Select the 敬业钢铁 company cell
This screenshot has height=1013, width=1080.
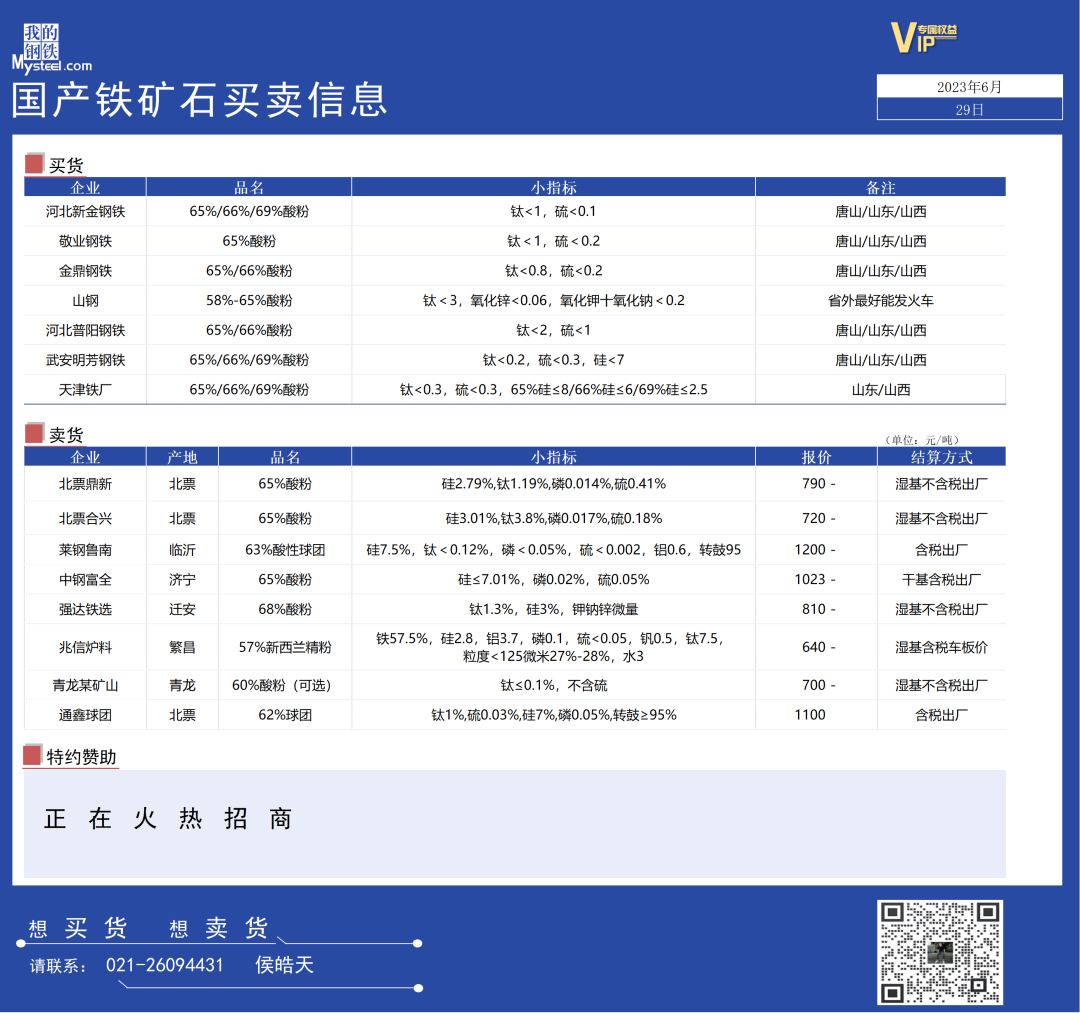85,241
